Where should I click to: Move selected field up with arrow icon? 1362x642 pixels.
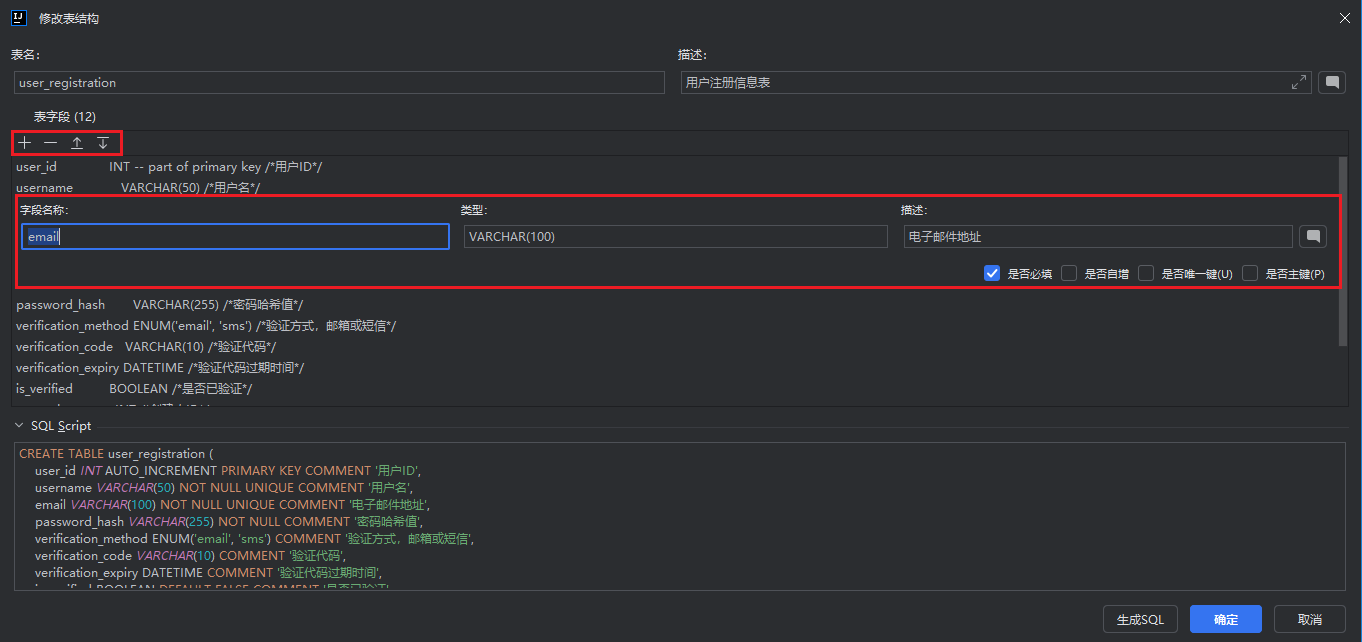pos(76,143)
